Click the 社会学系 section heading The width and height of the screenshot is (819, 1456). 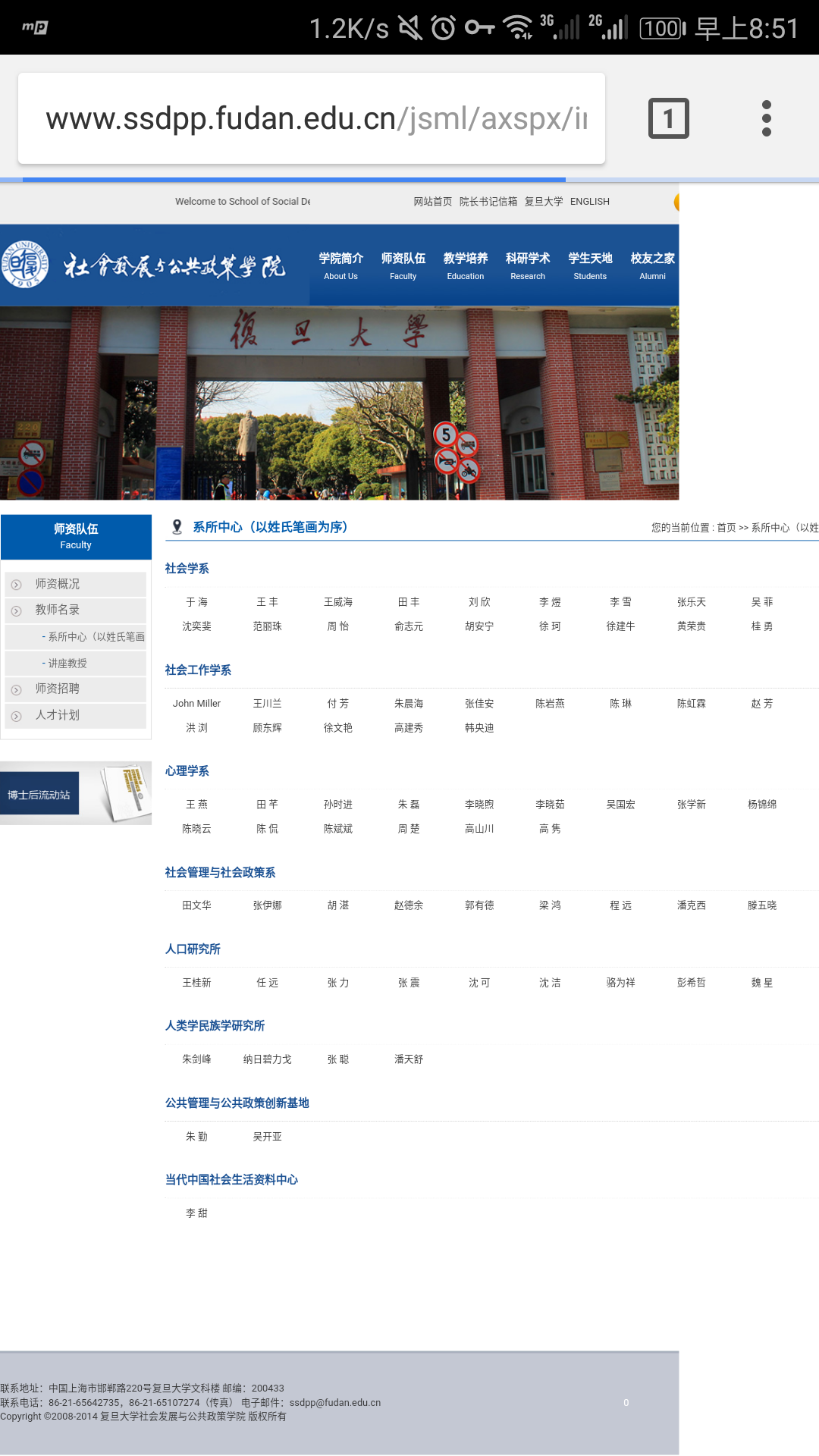187,569
